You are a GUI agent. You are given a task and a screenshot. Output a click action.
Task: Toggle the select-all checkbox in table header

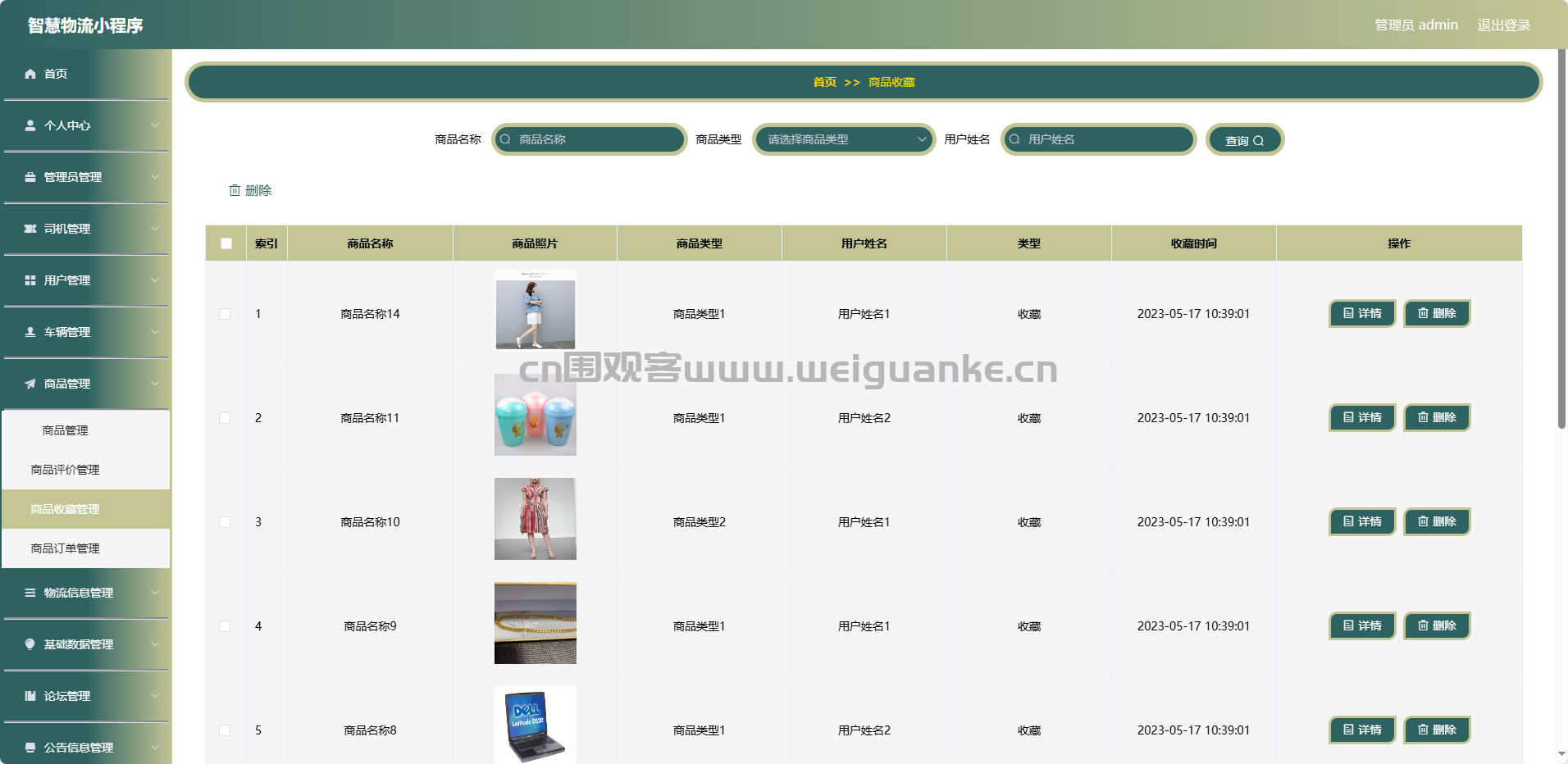[226, 243]
